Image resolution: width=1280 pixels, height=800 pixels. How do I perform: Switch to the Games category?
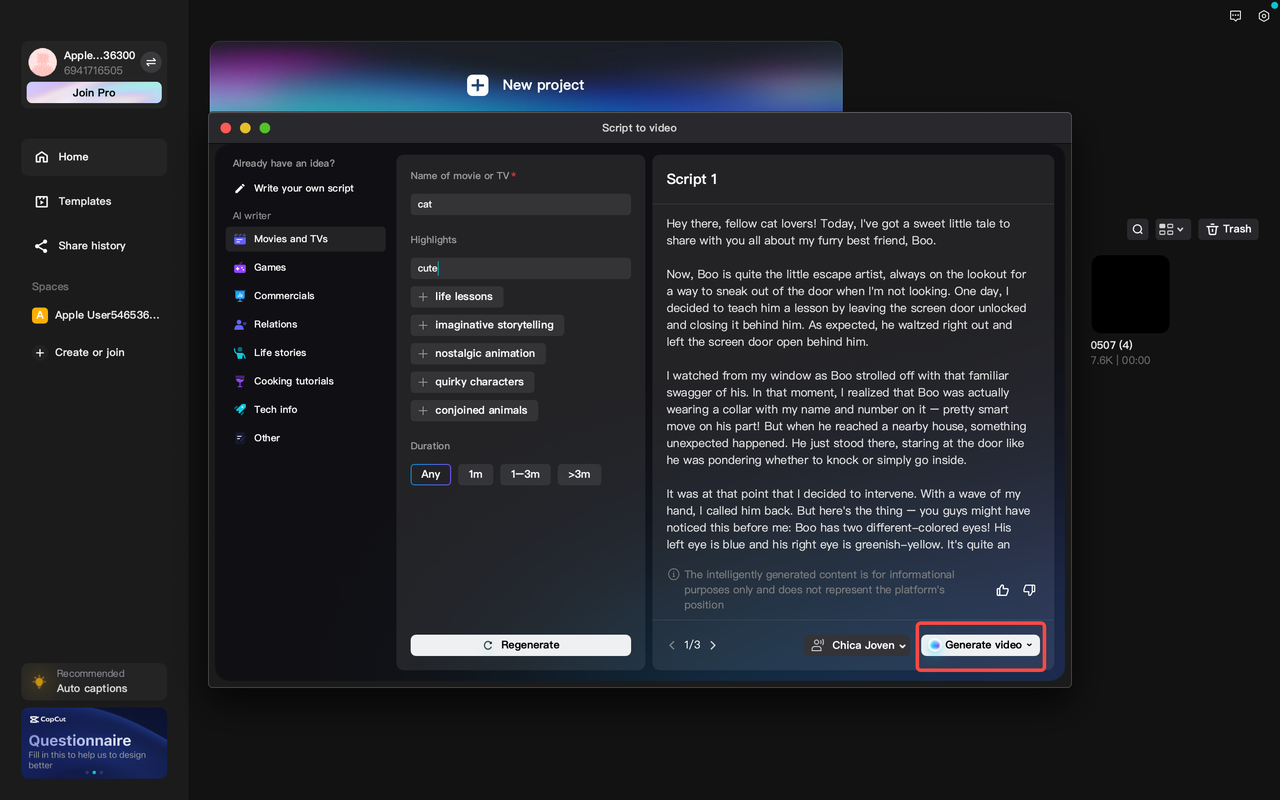pos(305,268)
